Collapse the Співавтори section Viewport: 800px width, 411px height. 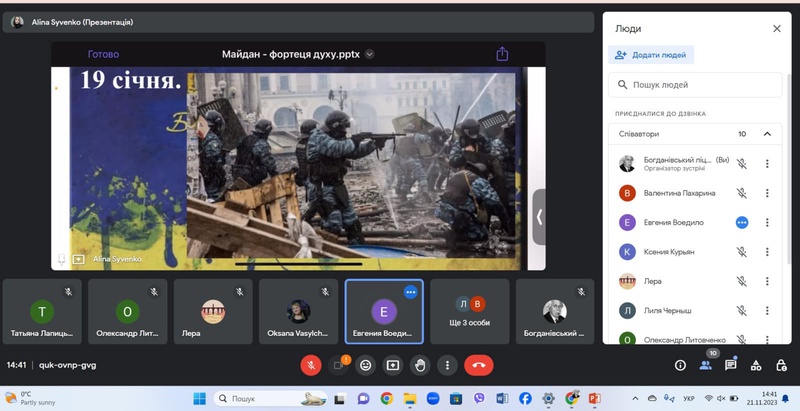(767, 134)
